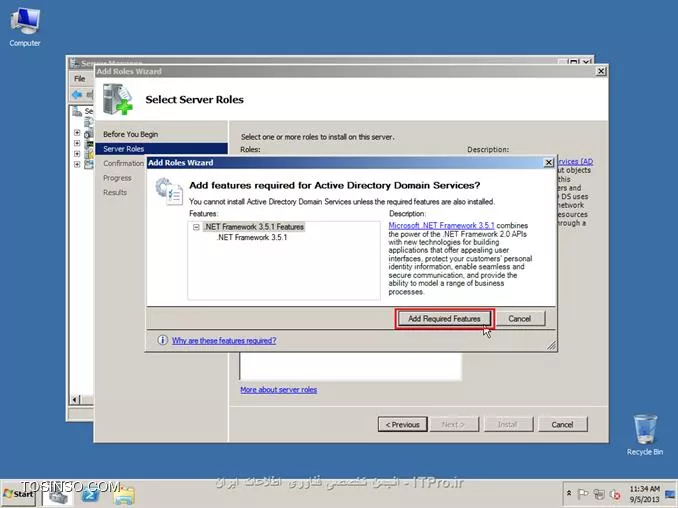Expand the Diagnostics node in Server Manager tree
The height and width of the screenshot is (508, 678).
[x=77, y=143]
